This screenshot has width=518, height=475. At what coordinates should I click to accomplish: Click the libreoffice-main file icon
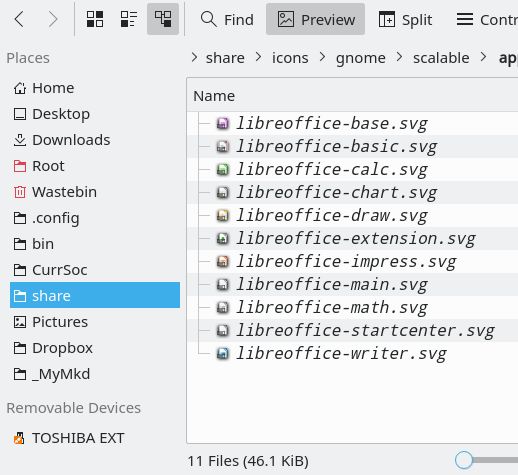pos(223,285)
